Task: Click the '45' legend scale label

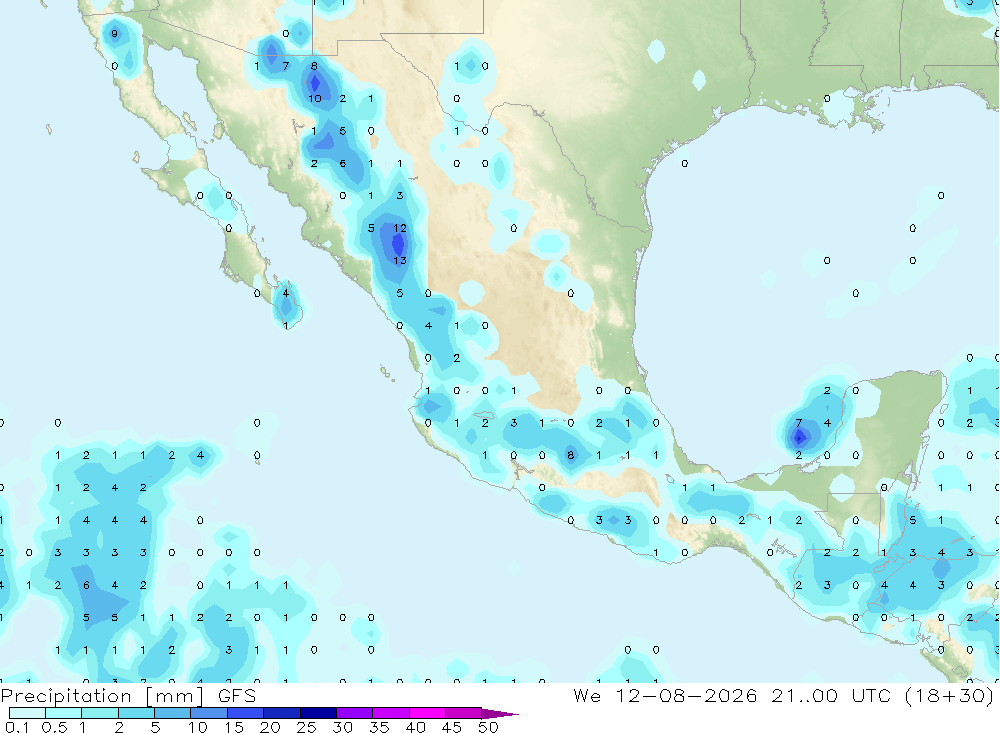Action: tap(452, 727)
